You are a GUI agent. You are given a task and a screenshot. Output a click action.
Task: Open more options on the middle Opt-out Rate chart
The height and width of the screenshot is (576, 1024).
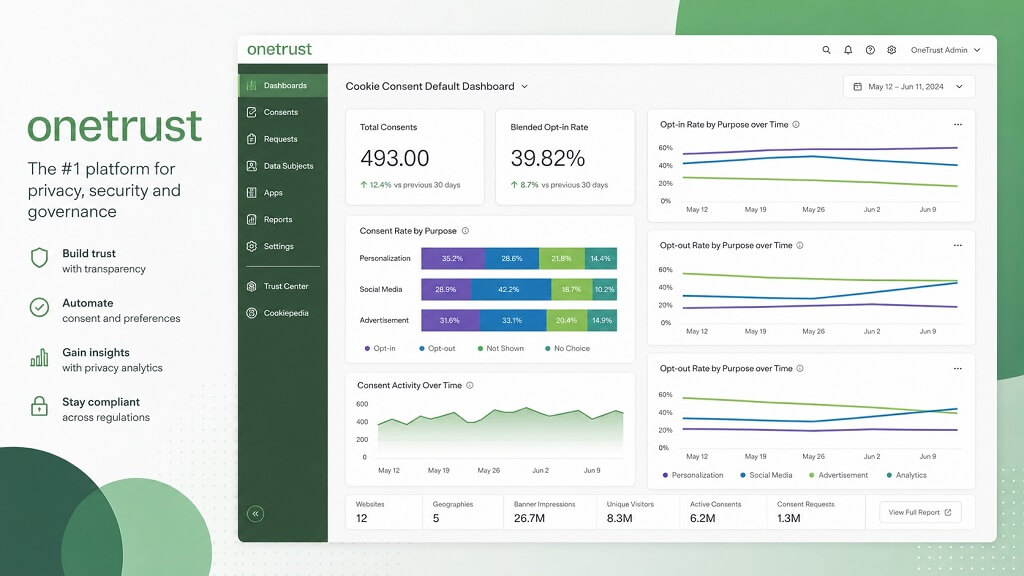click(x=957, y=246)
